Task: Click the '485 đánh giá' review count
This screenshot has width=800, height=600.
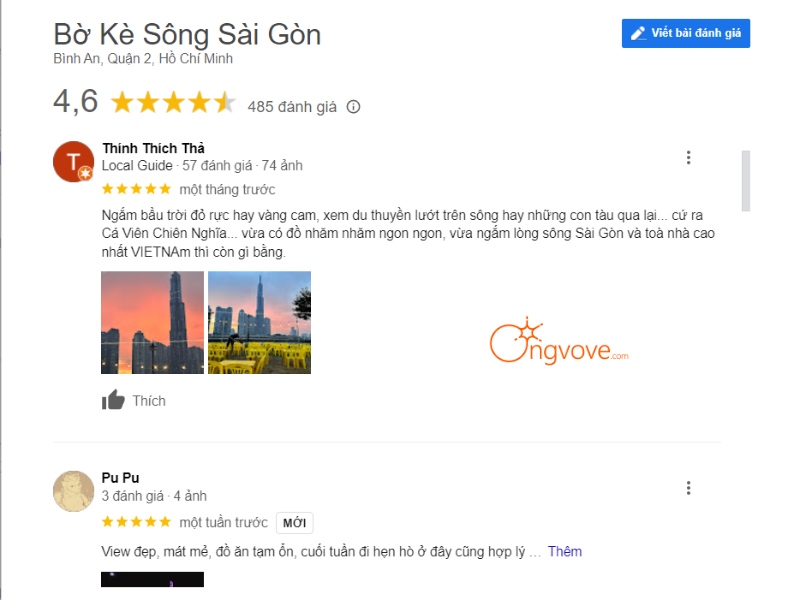Action: (292, 107)
